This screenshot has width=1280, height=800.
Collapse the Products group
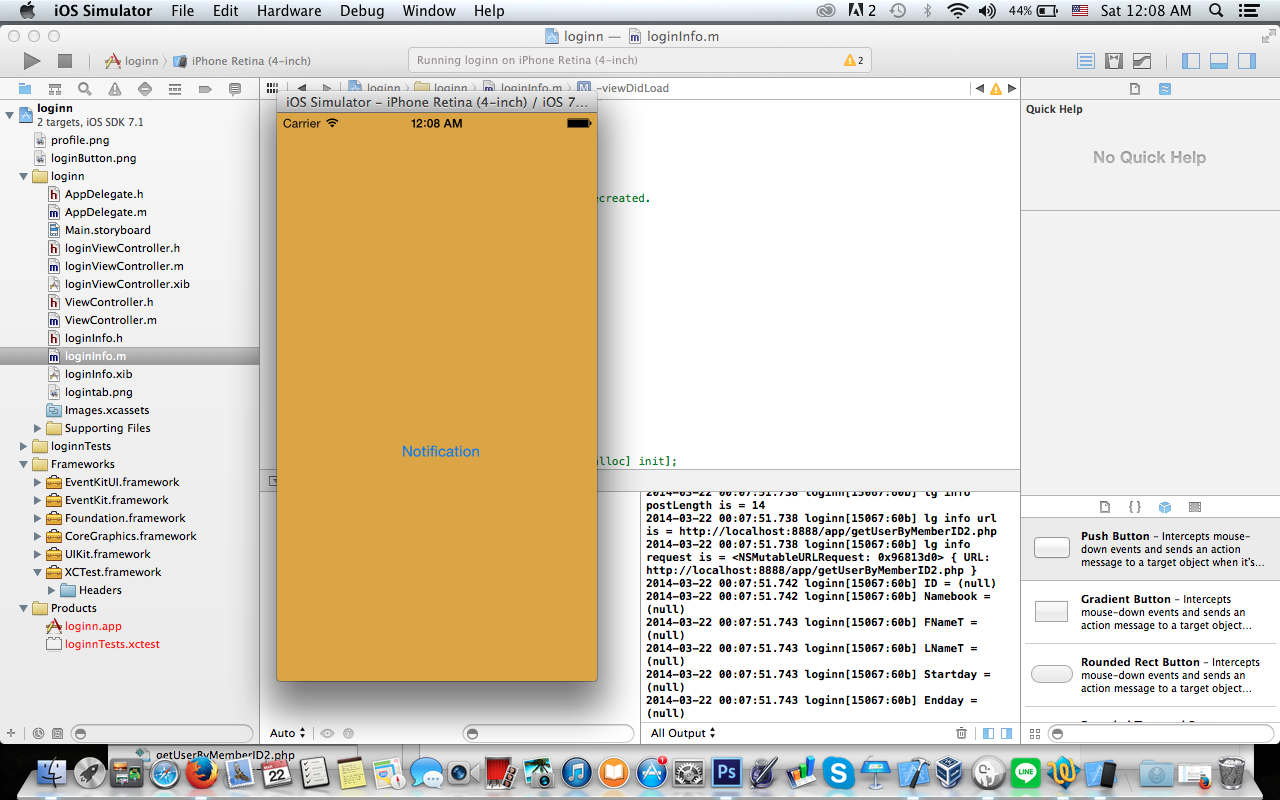24,608
